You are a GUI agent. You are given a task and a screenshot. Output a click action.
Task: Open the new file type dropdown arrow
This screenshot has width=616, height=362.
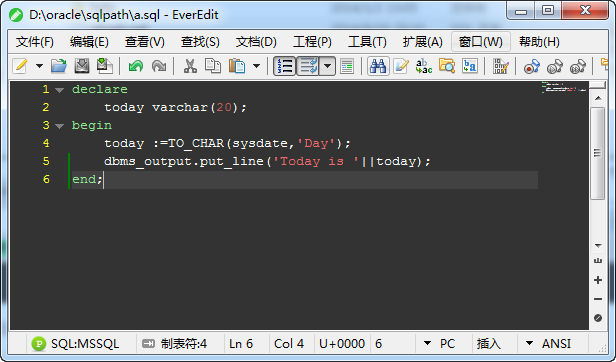click(39, 66)
